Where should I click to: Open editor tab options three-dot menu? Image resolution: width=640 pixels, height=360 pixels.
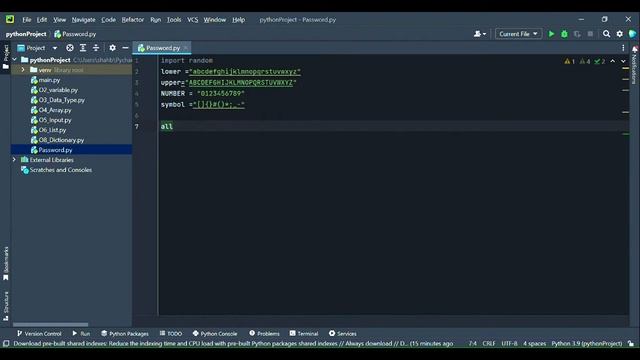click(623, 48)
